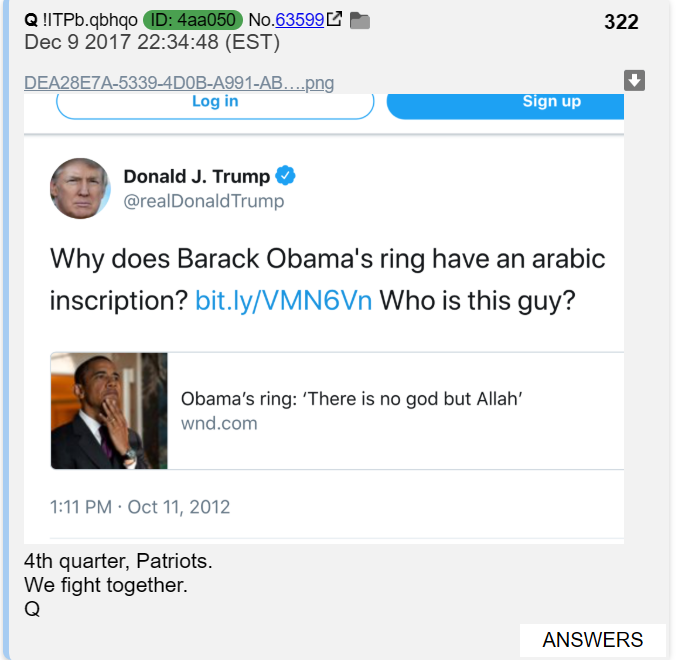Click the Obama photo thumbnail in link card

(x=109, y=411)
